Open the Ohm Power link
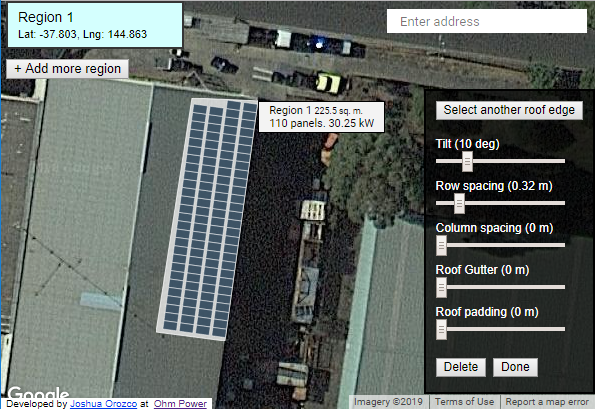Screen dimensions: 595x409 (180, 404)
